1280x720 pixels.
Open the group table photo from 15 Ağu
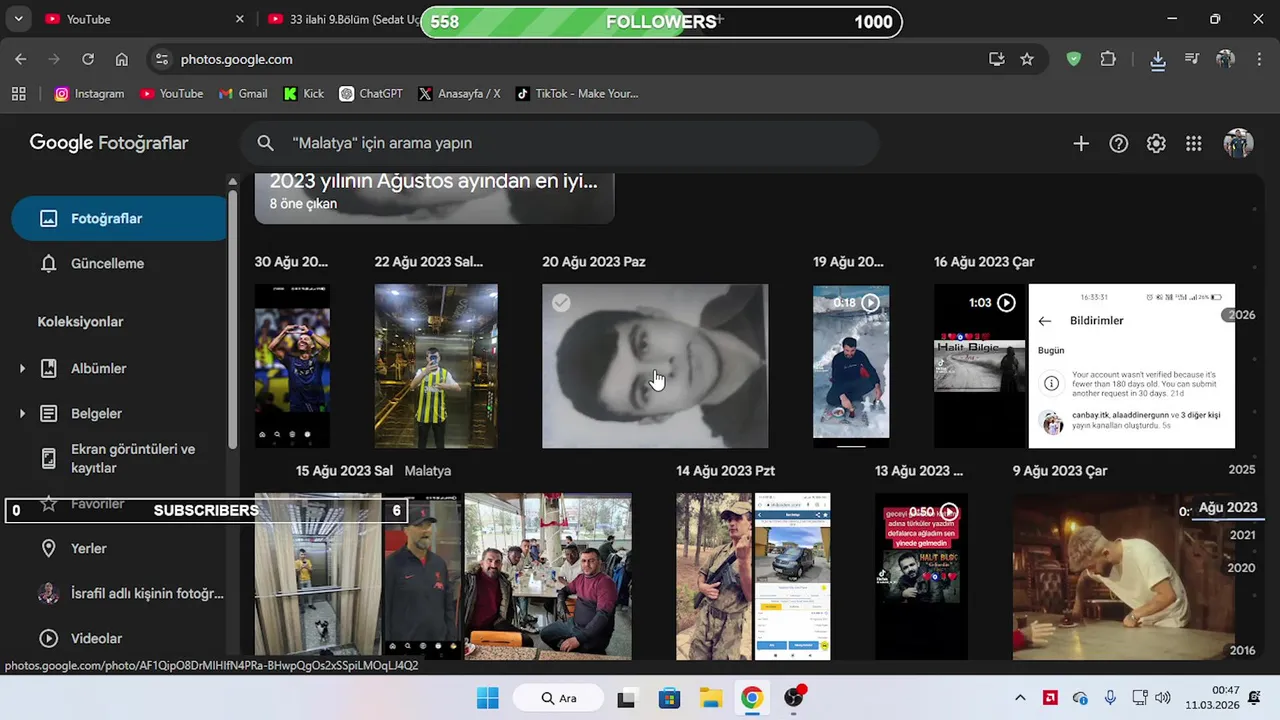[x=548, y=576]
